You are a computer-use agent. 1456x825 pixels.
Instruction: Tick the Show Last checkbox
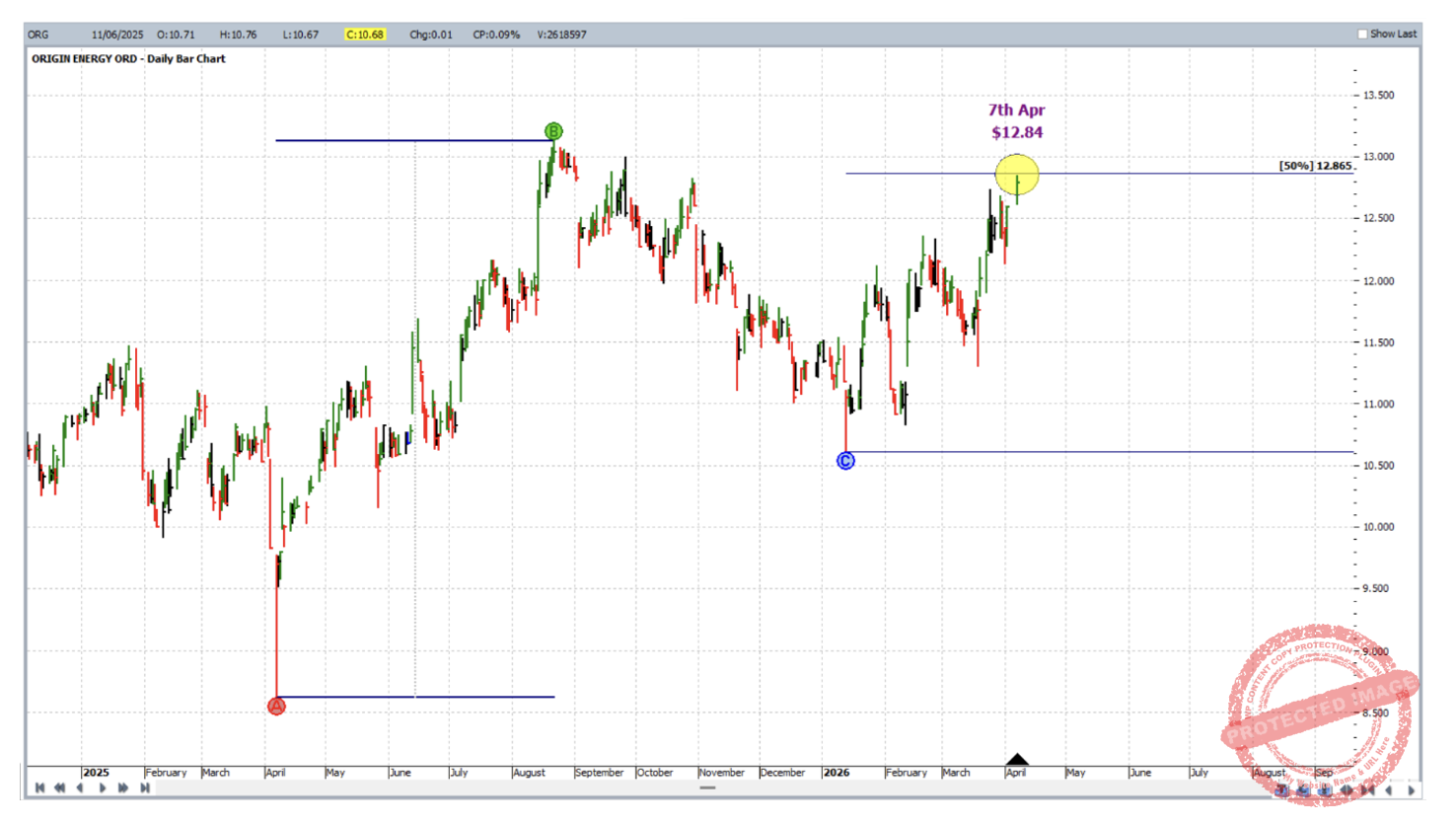click(x=1362, y=34)
